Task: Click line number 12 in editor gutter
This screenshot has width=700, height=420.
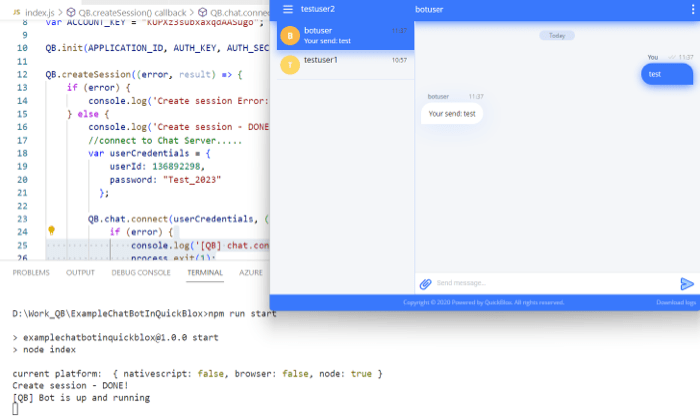Action: [22, 75]
